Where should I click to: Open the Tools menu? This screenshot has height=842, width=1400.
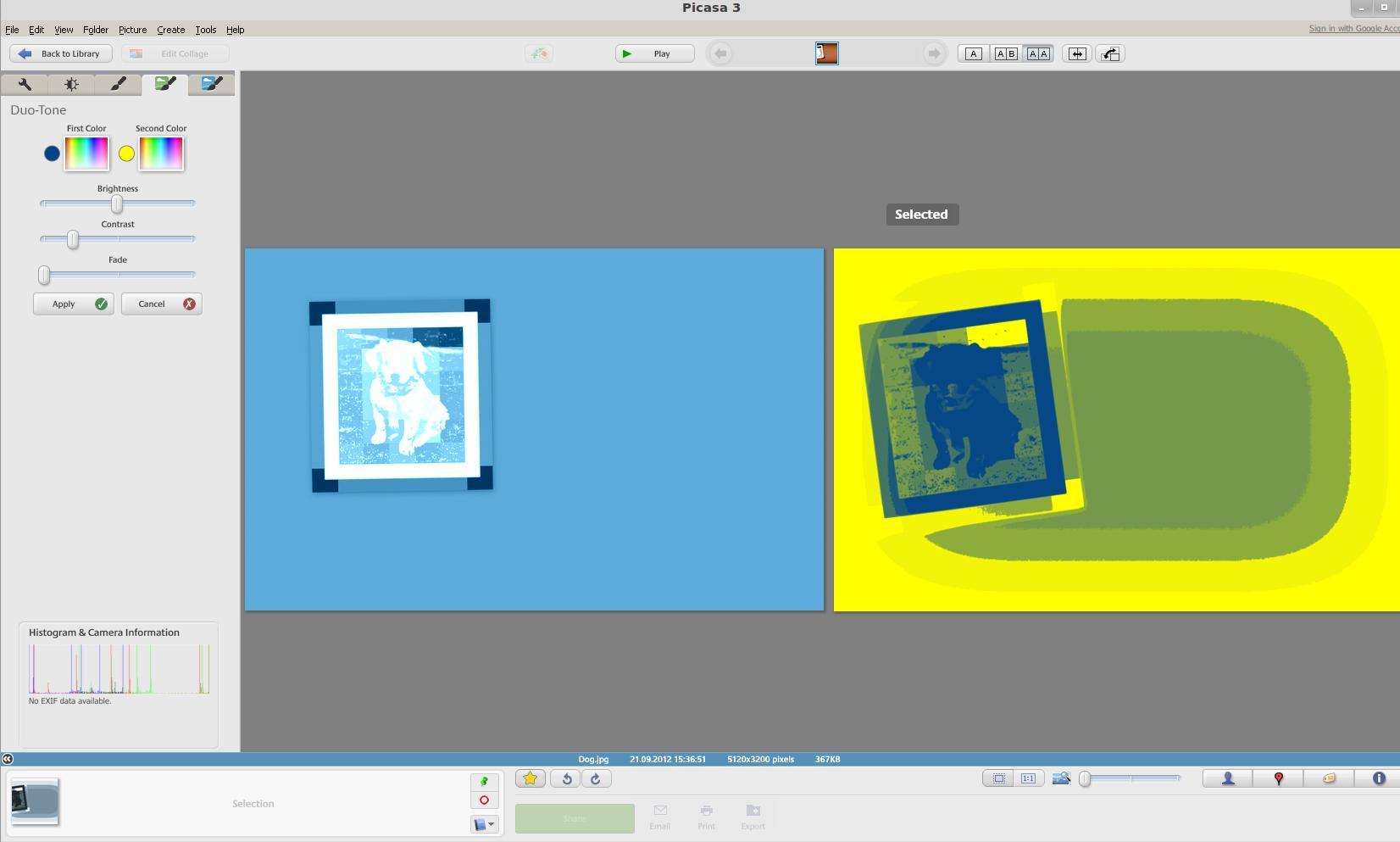coord(205,30)
